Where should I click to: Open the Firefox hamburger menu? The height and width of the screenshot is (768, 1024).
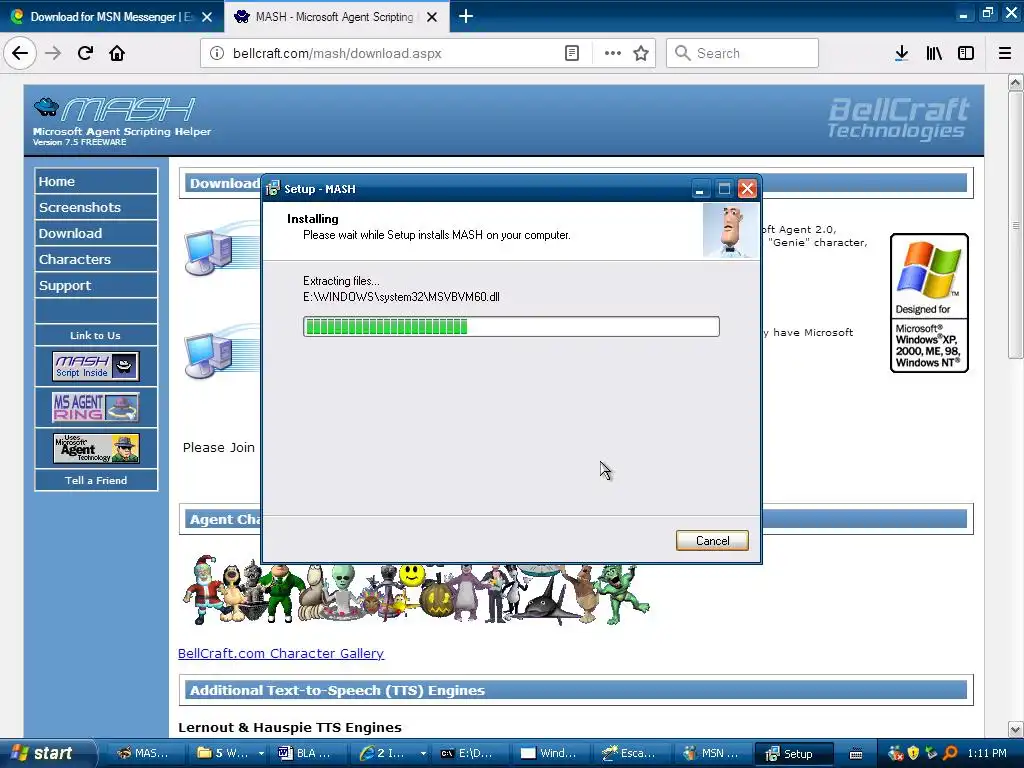(x=1005, y=53)
